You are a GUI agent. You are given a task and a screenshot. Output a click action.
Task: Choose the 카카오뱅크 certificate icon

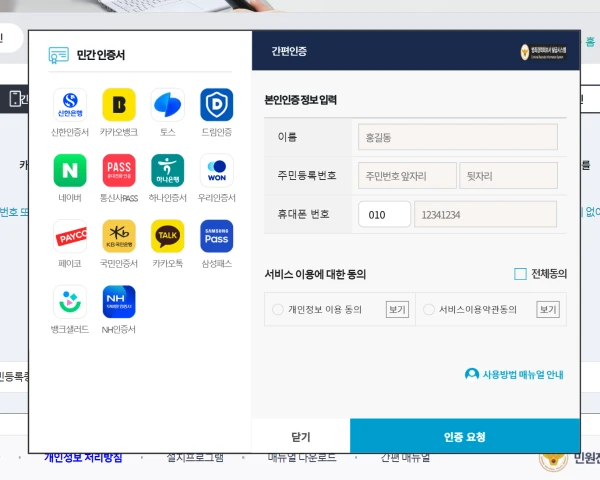(119, 105)
